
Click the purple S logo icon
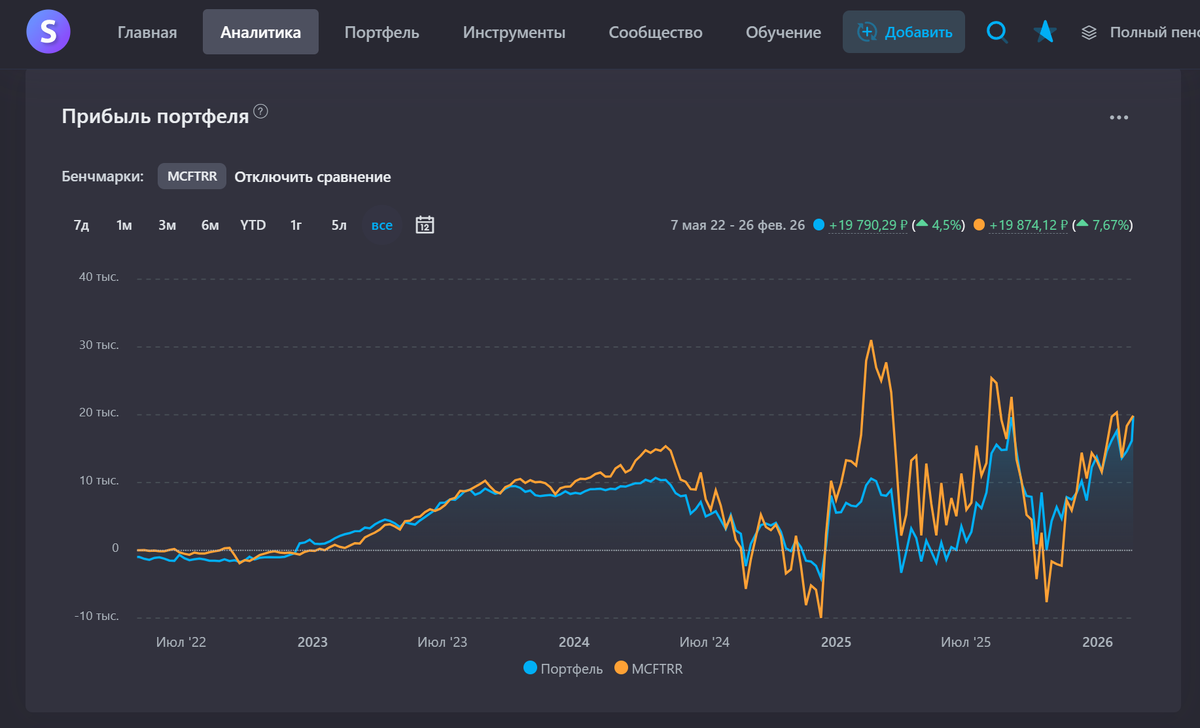48,32
